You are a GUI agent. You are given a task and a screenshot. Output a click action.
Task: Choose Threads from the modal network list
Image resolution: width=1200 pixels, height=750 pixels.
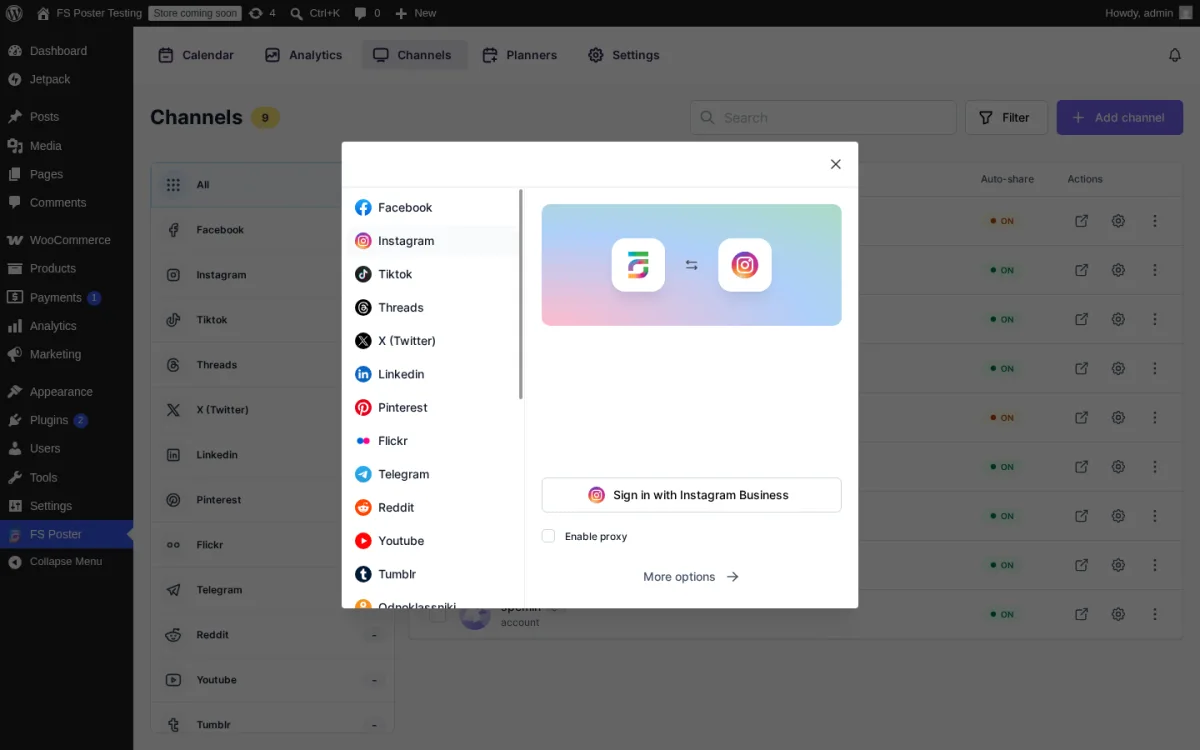[x=431, y=308]
